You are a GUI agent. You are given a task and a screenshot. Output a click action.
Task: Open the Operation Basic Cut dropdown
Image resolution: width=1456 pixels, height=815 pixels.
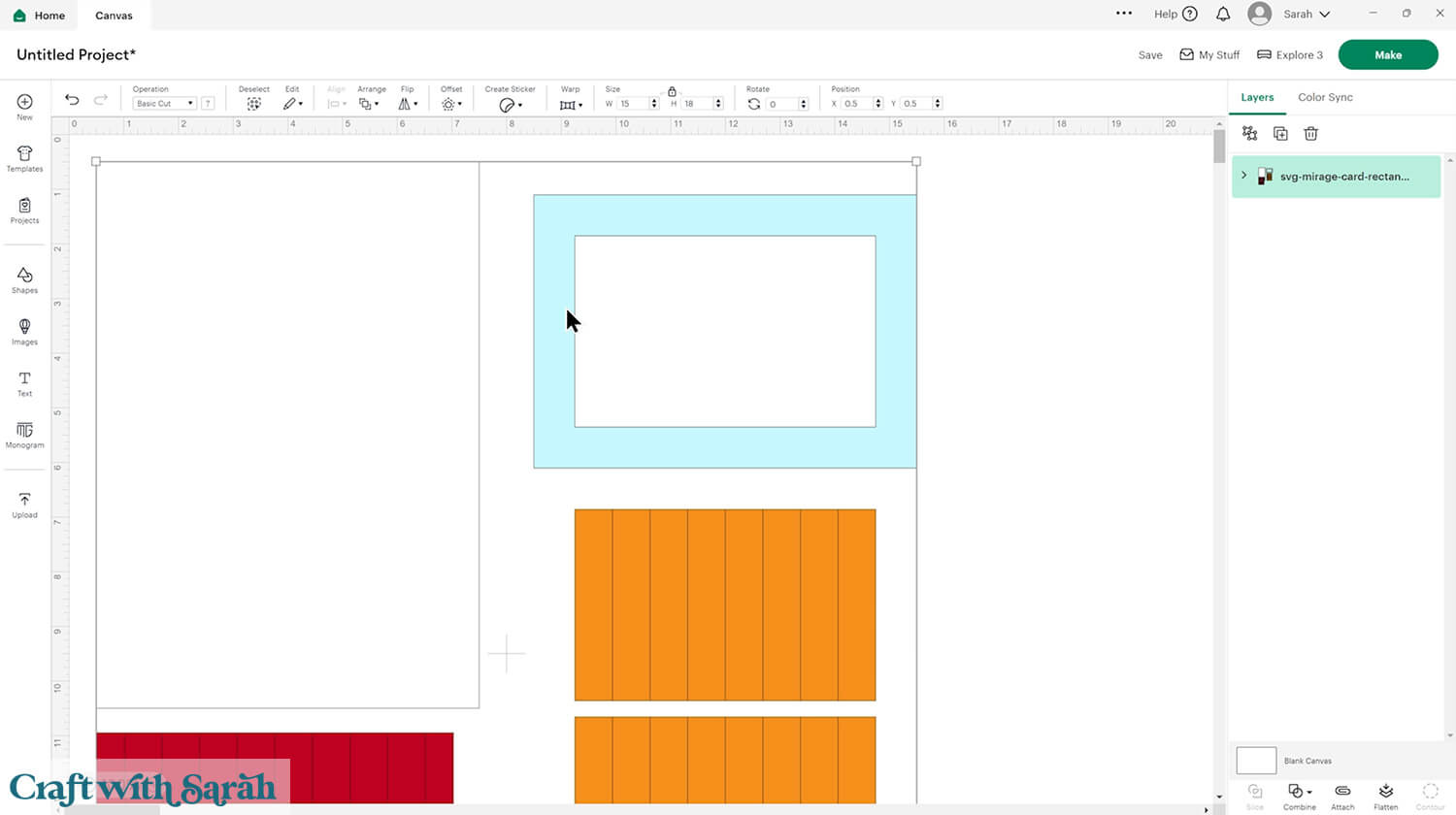[164, 104]
